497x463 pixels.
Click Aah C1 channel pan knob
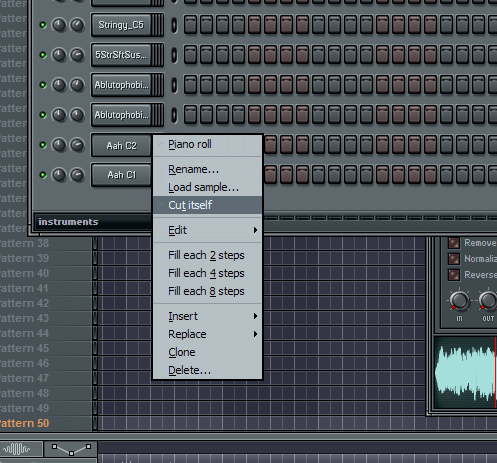click(x=59, y=175)
